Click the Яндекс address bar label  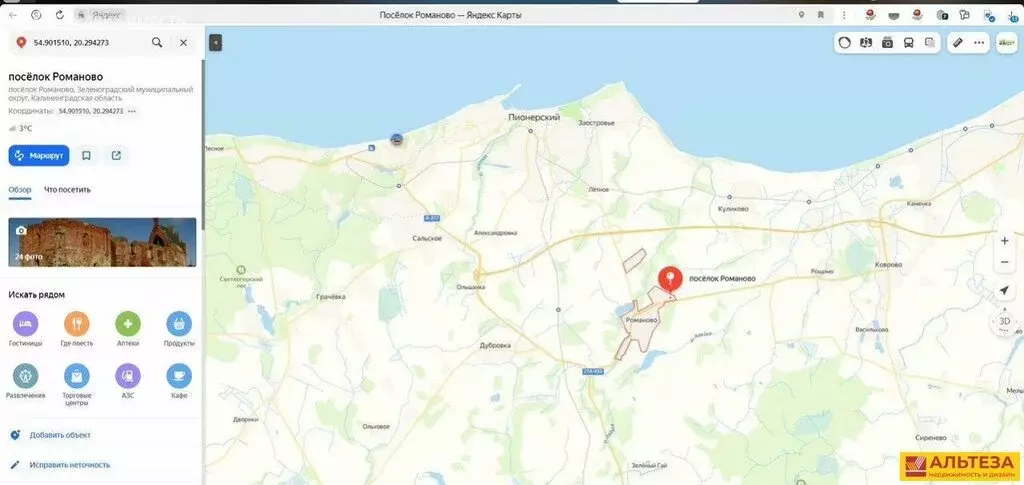[106, 14]
